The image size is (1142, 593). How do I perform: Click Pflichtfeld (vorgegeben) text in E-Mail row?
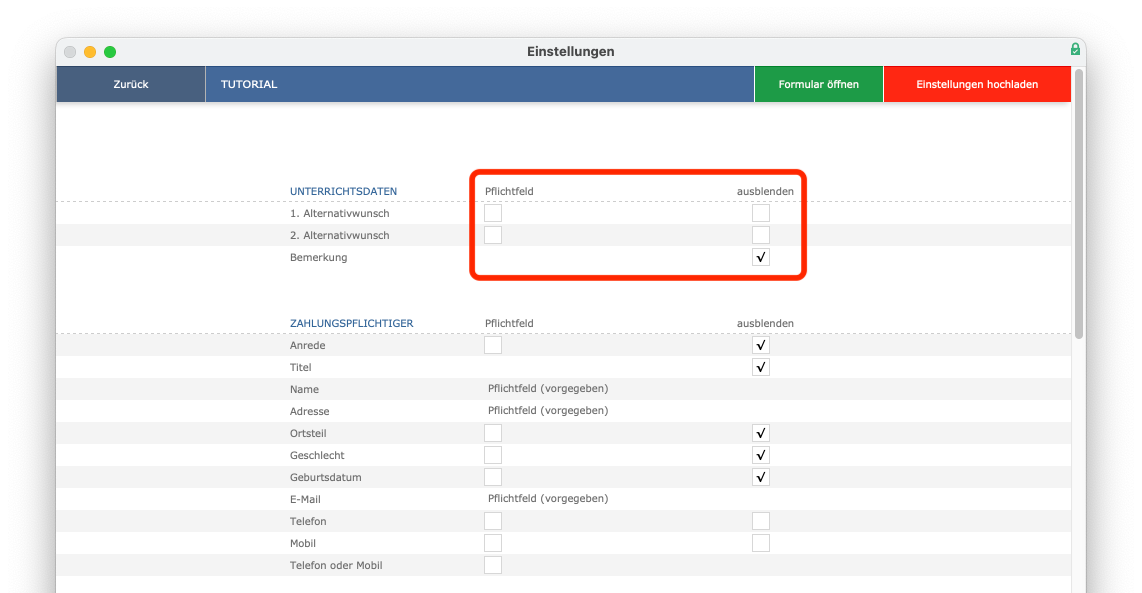point(548,498)
